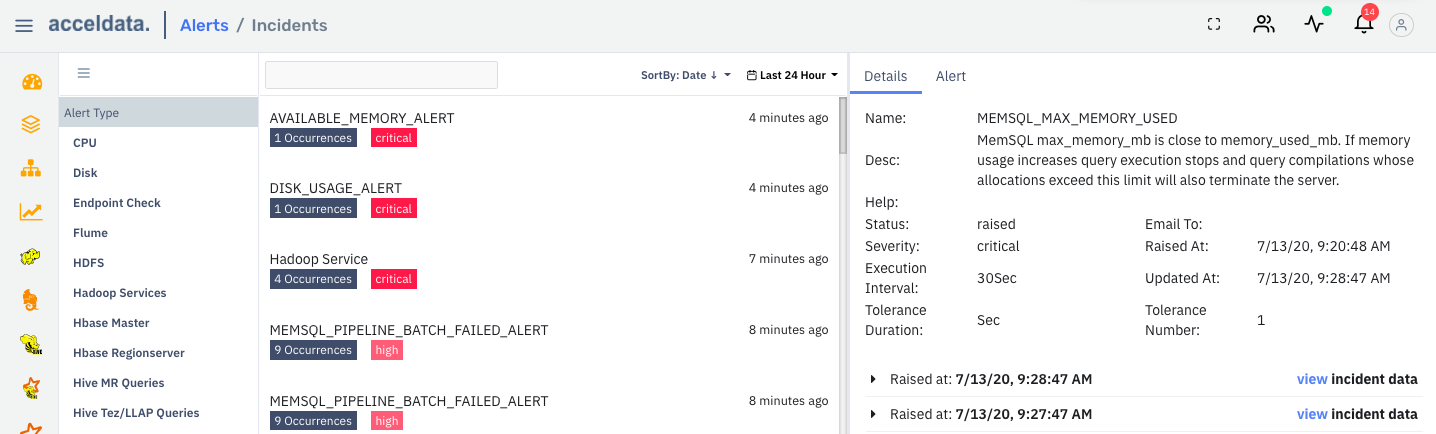Image resolution: width=1436 pixels, height=434 pixels.
Task: Expand incident raised at 9:27:47 AM
Action: pyautogui.click(x=873, y=414)
